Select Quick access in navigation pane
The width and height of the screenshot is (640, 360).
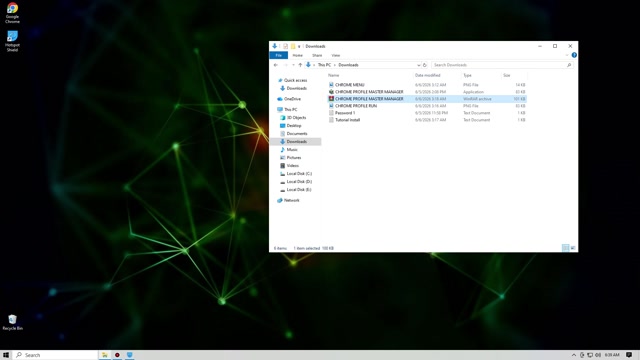point(295,80)
